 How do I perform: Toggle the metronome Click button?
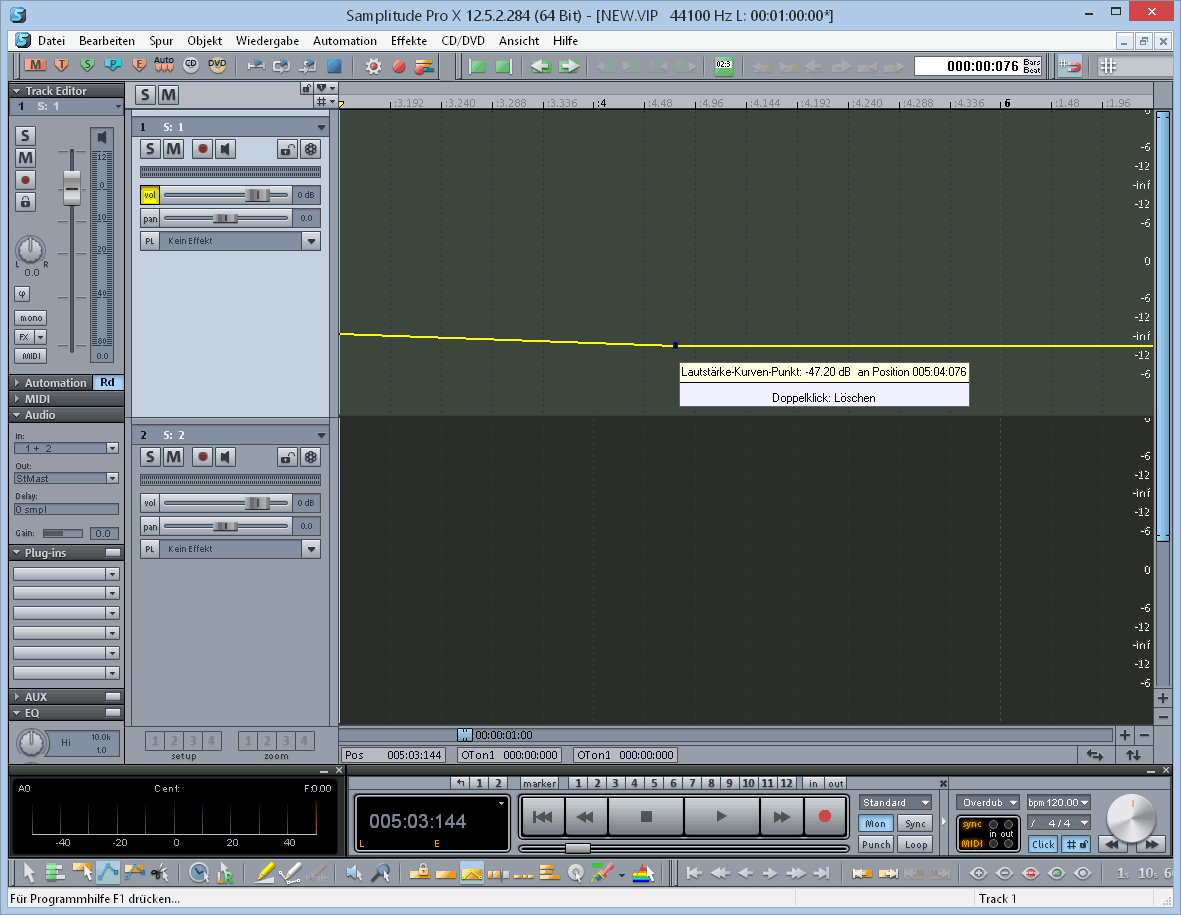(1043, 844)
